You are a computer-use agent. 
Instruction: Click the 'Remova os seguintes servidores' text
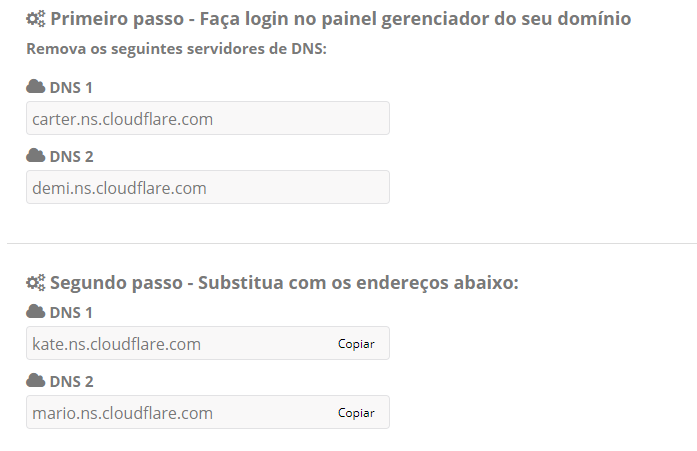point(175,48)
